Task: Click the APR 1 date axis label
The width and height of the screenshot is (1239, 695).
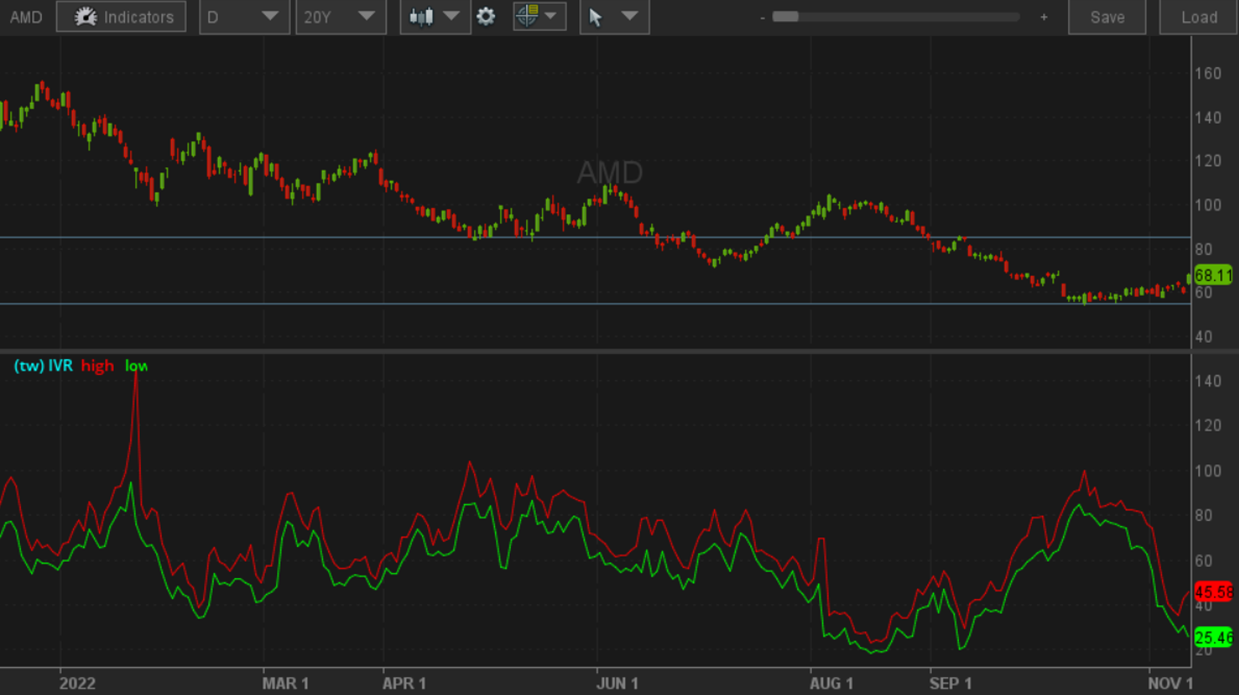Action: coord(404,683)
